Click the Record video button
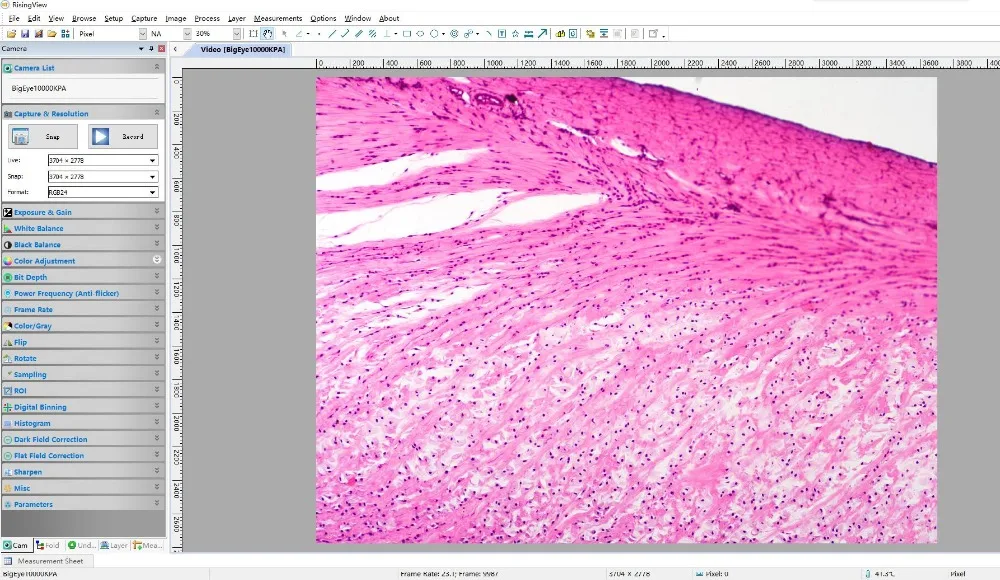 click(x=122, y=137)
